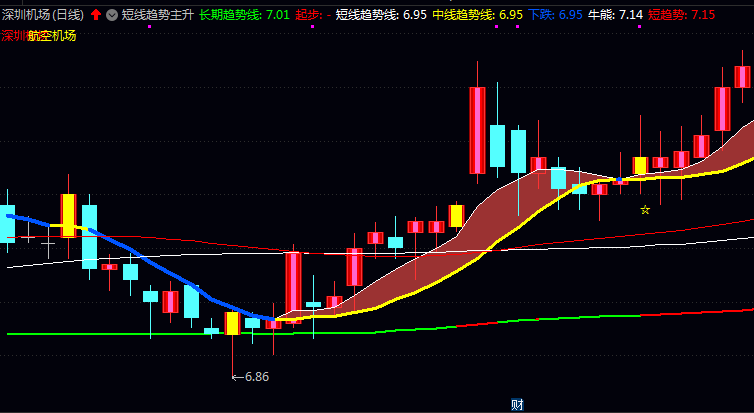754x413 pixels.
Task: Select the 深圳机场(日线) stock title
Action: pos(43,15)
